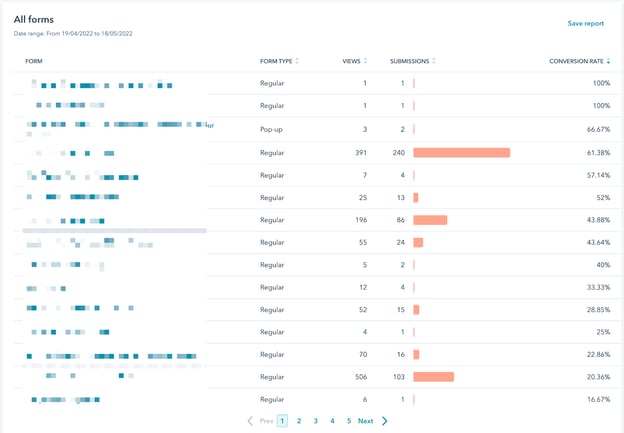Go to page 4 of results
Image resolution: width=624 pixels, height=433 pixels.
pyautogui.click(x=333, y=421)
